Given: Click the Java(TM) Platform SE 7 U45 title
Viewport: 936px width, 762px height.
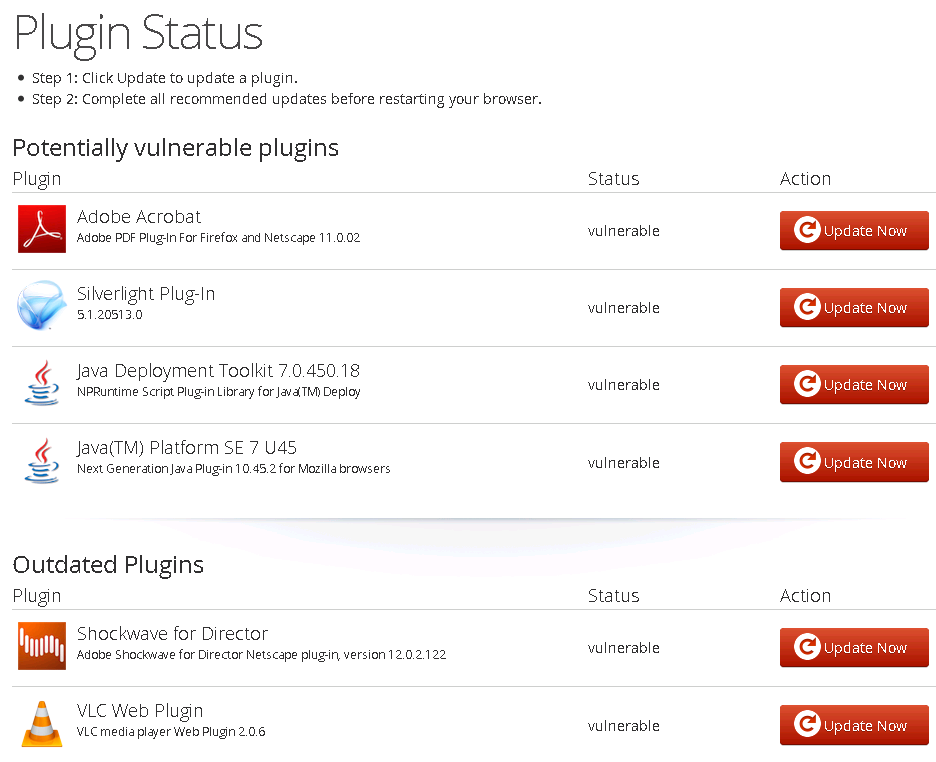Looking at the screenshot, I should pos(187,448).
